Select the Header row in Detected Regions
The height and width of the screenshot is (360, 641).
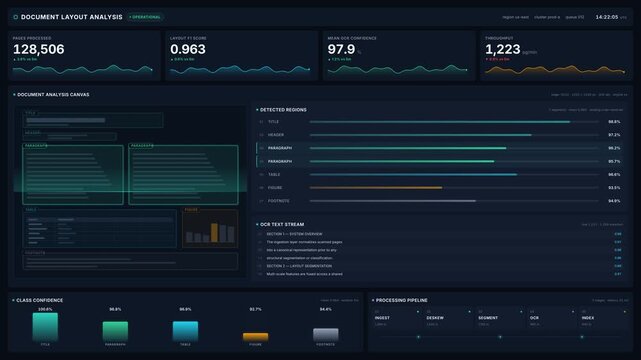tap(440, 135)
